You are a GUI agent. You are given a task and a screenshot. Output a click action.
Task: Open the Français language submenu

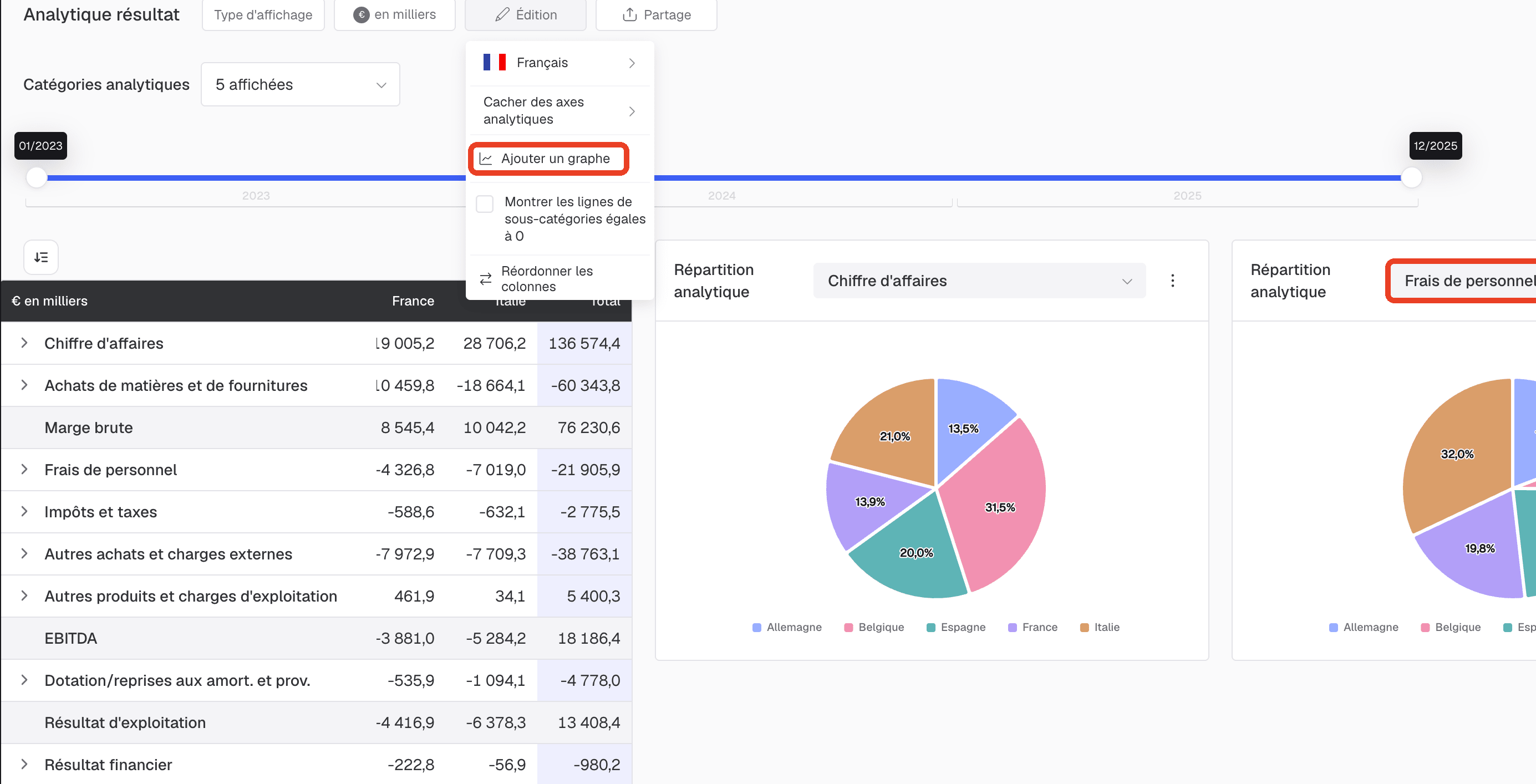[x=560, y=63]
